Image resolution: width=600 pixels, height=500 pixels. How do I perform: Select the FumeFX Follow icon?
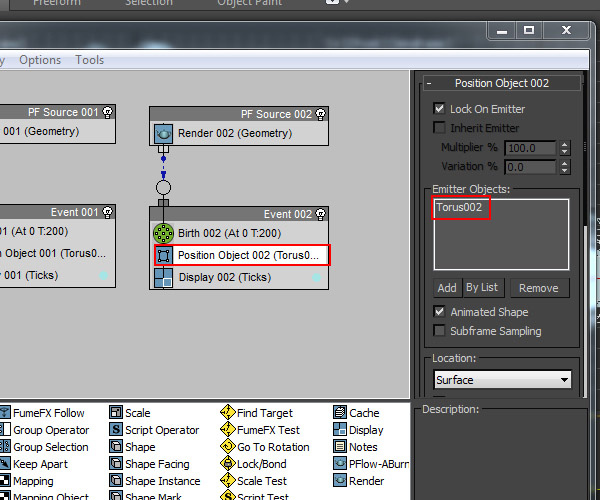point(5,412)
